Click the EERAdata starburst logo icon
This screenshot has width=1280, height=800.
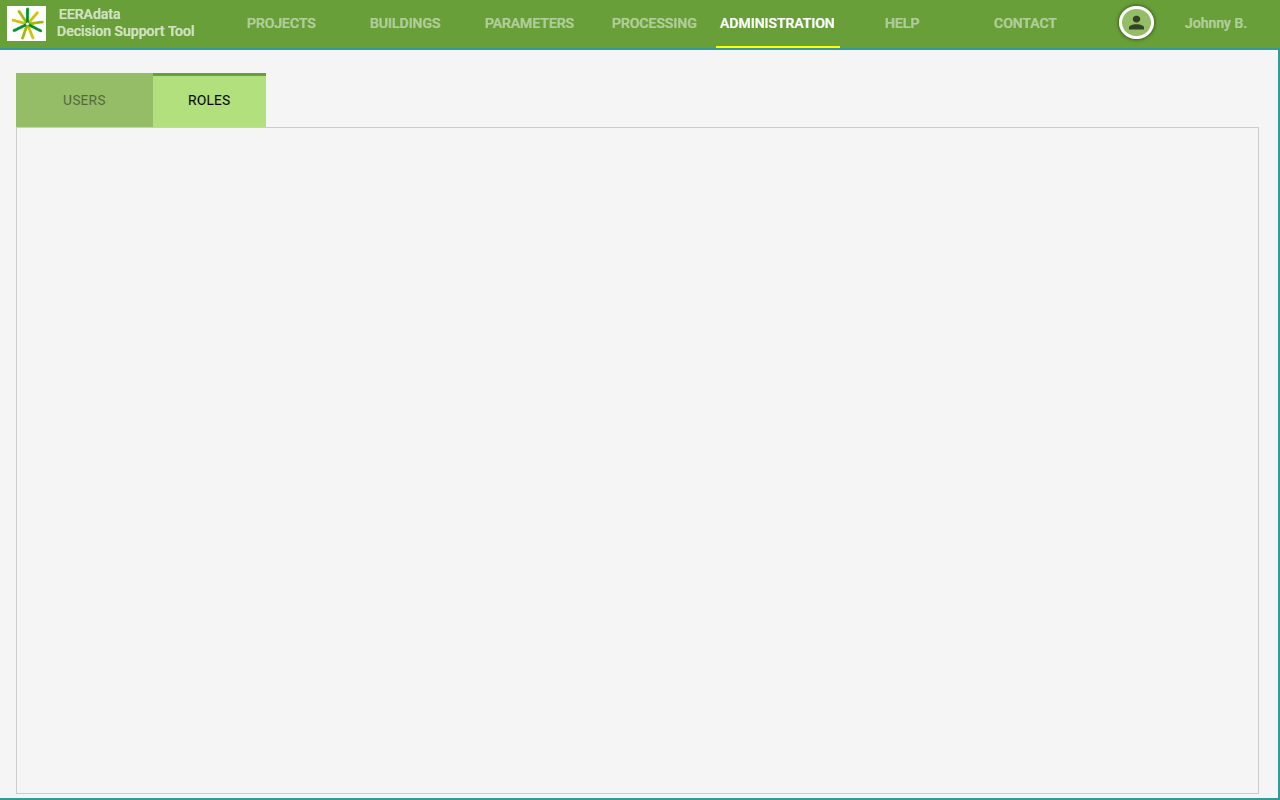26,23
